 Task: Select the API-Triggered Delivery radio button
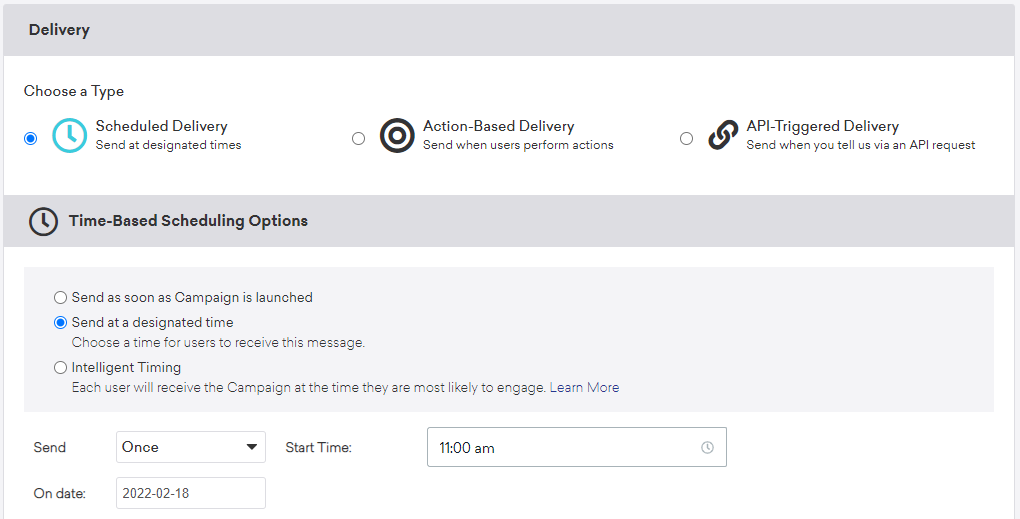click(x=686, y=139)
